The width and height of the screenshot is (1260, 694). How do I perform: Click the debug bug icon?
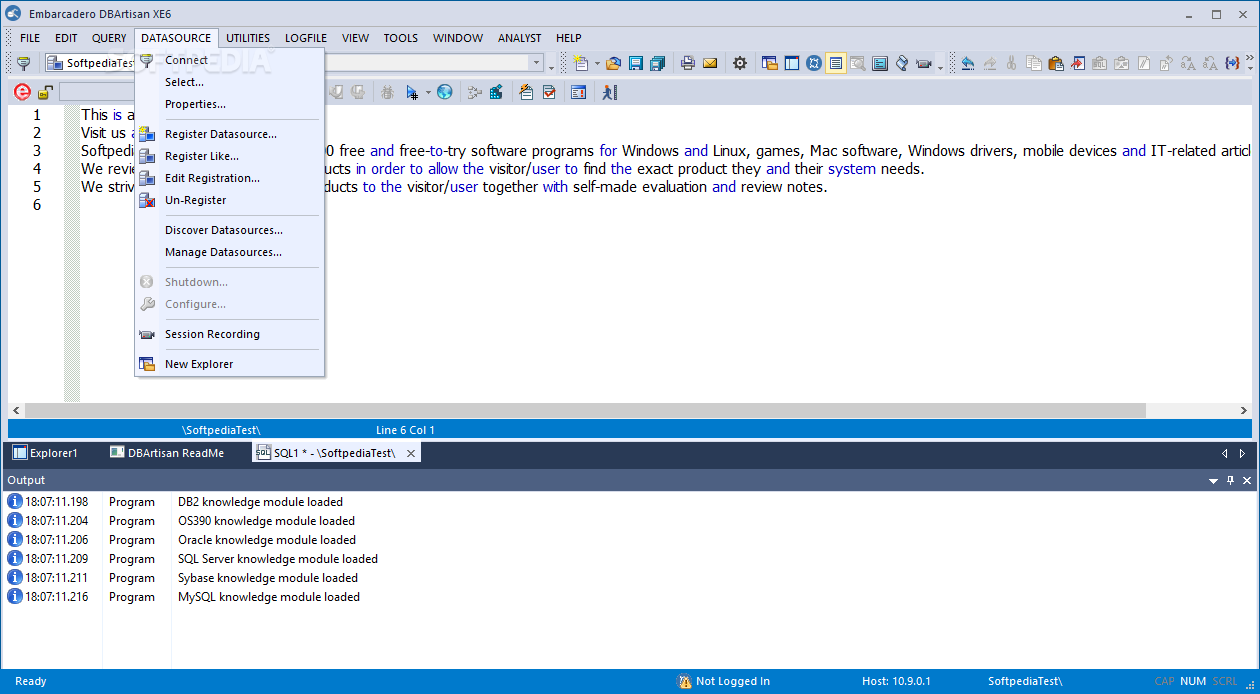click(387, 92)
